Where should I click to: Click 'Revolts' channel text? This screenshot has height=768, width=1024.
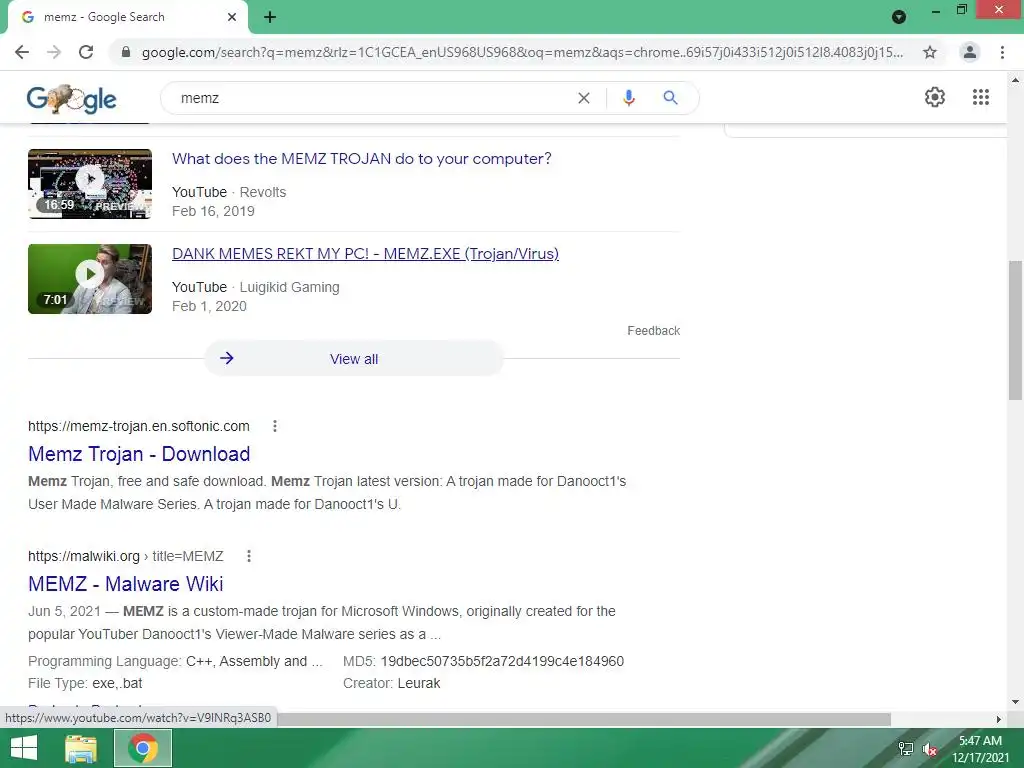click(x=263, y=192)
